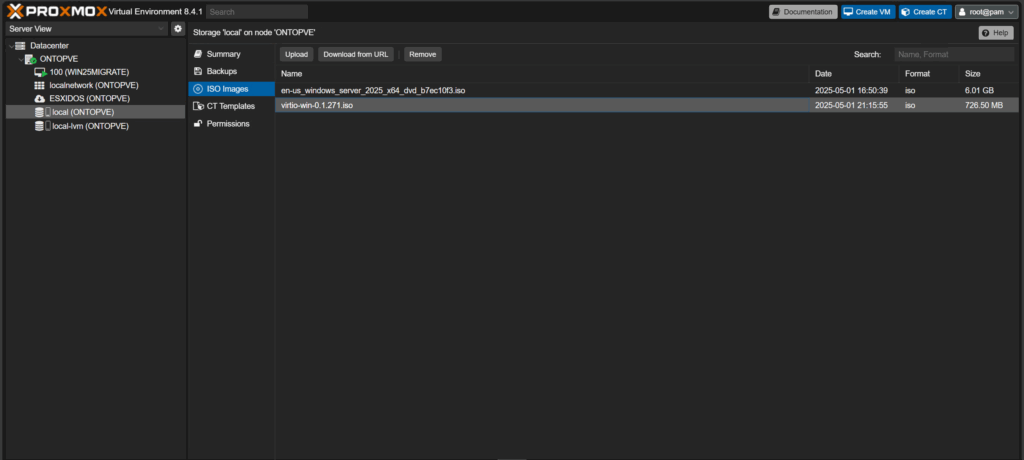Click the Help question mark icon
The height and width of the screenshot is (460, 1024).
[985, 33]
